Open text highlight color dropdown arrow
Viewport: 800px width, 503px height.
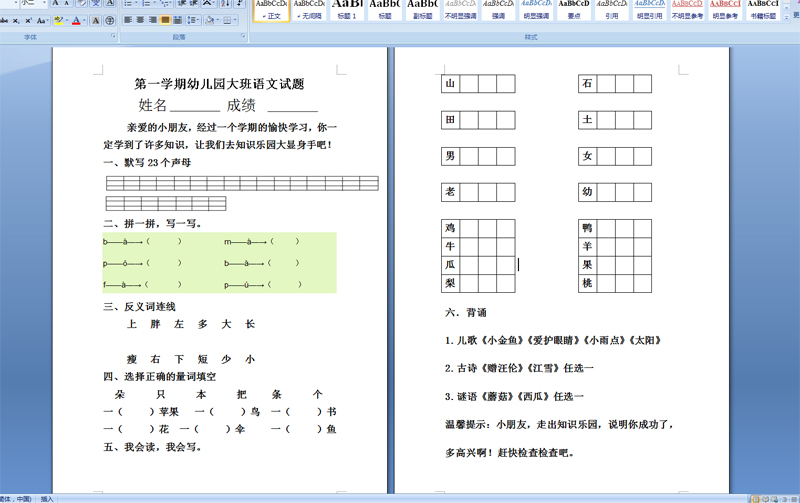click(x=67, y=20)
